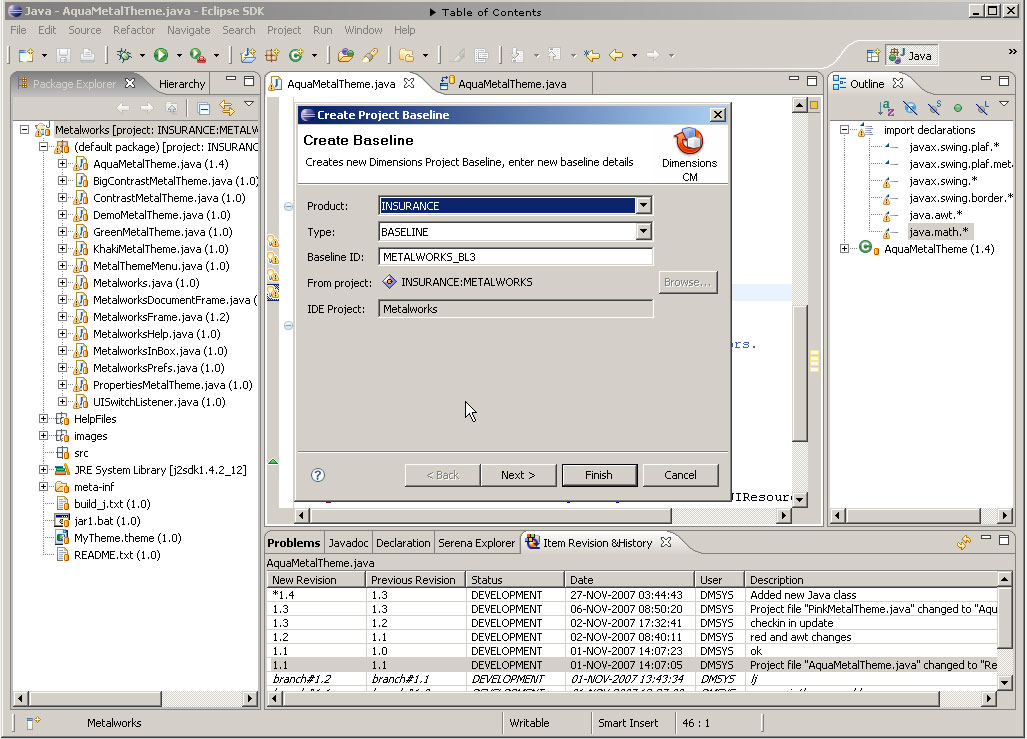Open the Refactor menu
This screenshot has width=1027, height=739.
pos(134,30)
